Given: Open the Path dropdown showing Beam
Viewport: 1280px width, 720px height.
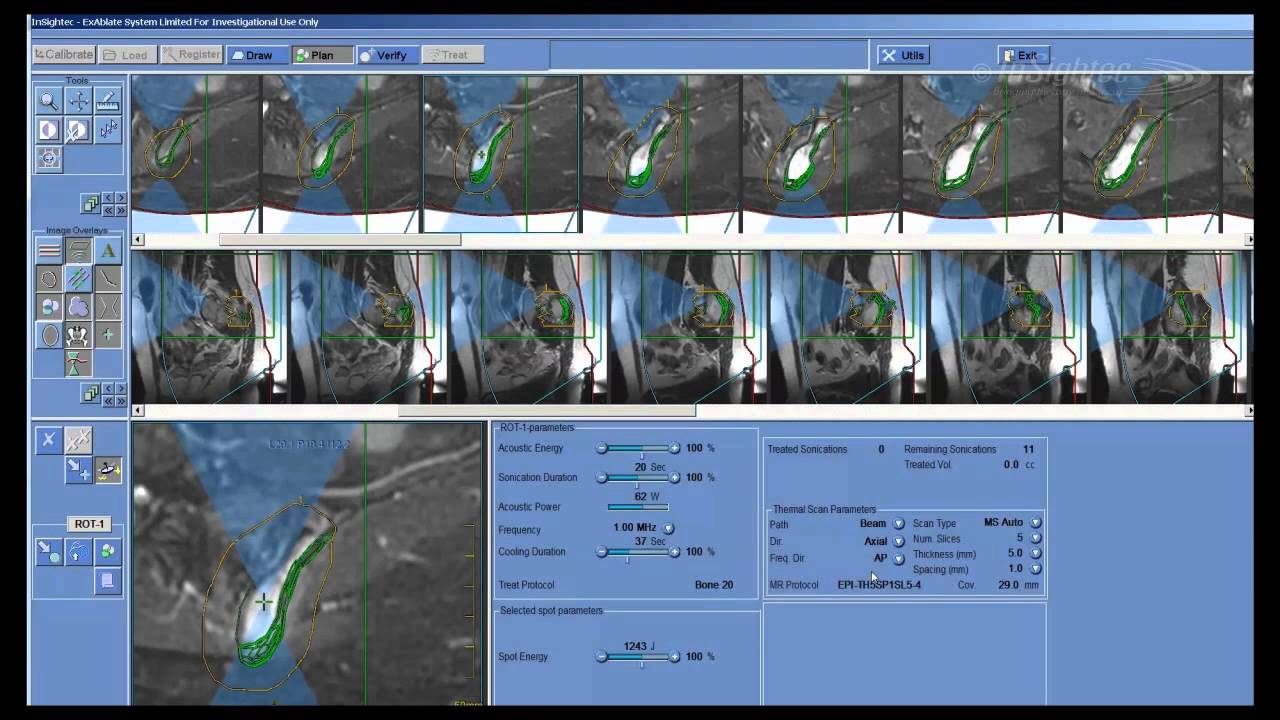Looking at the screenshot, I should coord(899,524).
